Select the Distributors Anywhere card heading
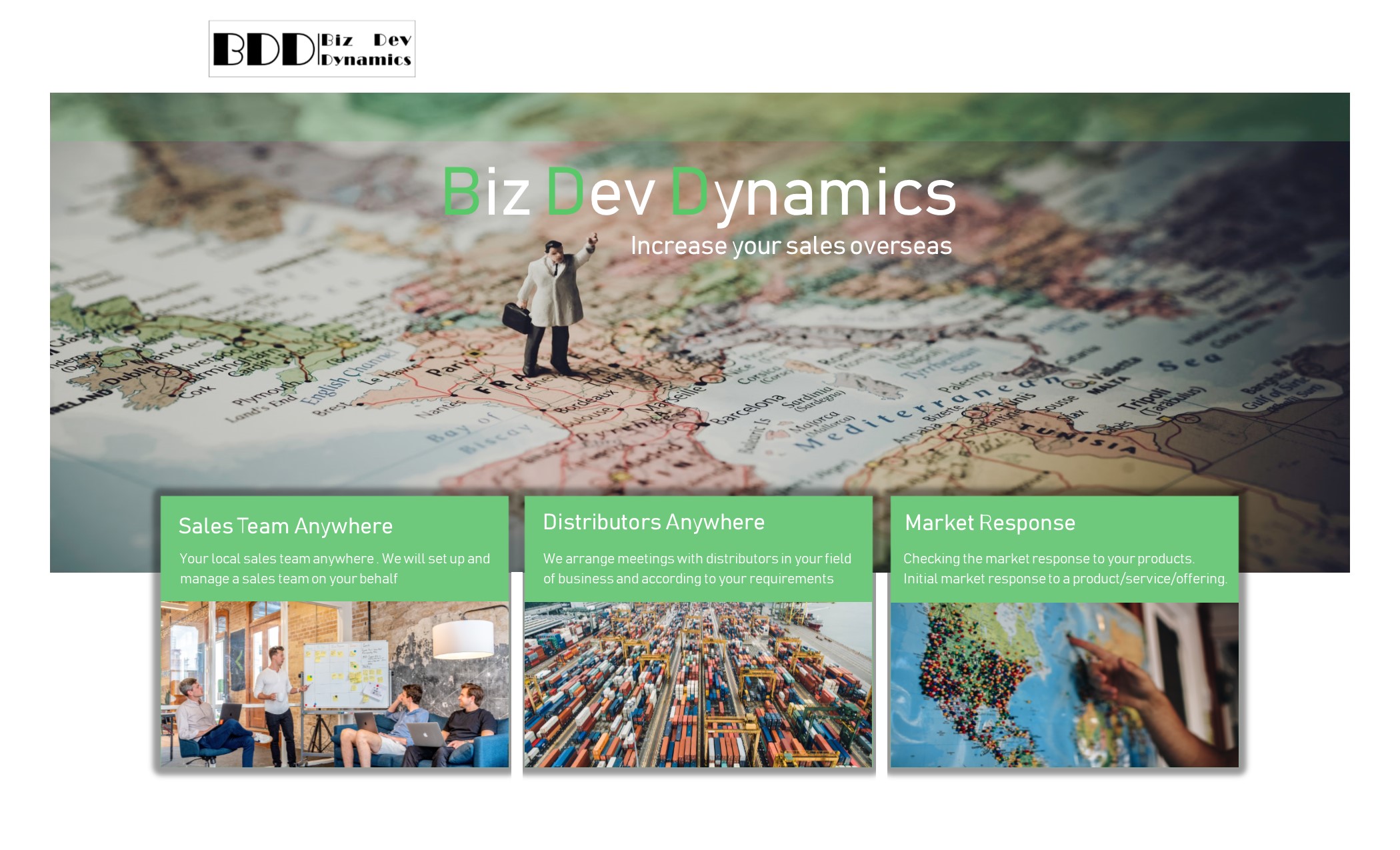The image size is (1400, 850). point(653,522)
